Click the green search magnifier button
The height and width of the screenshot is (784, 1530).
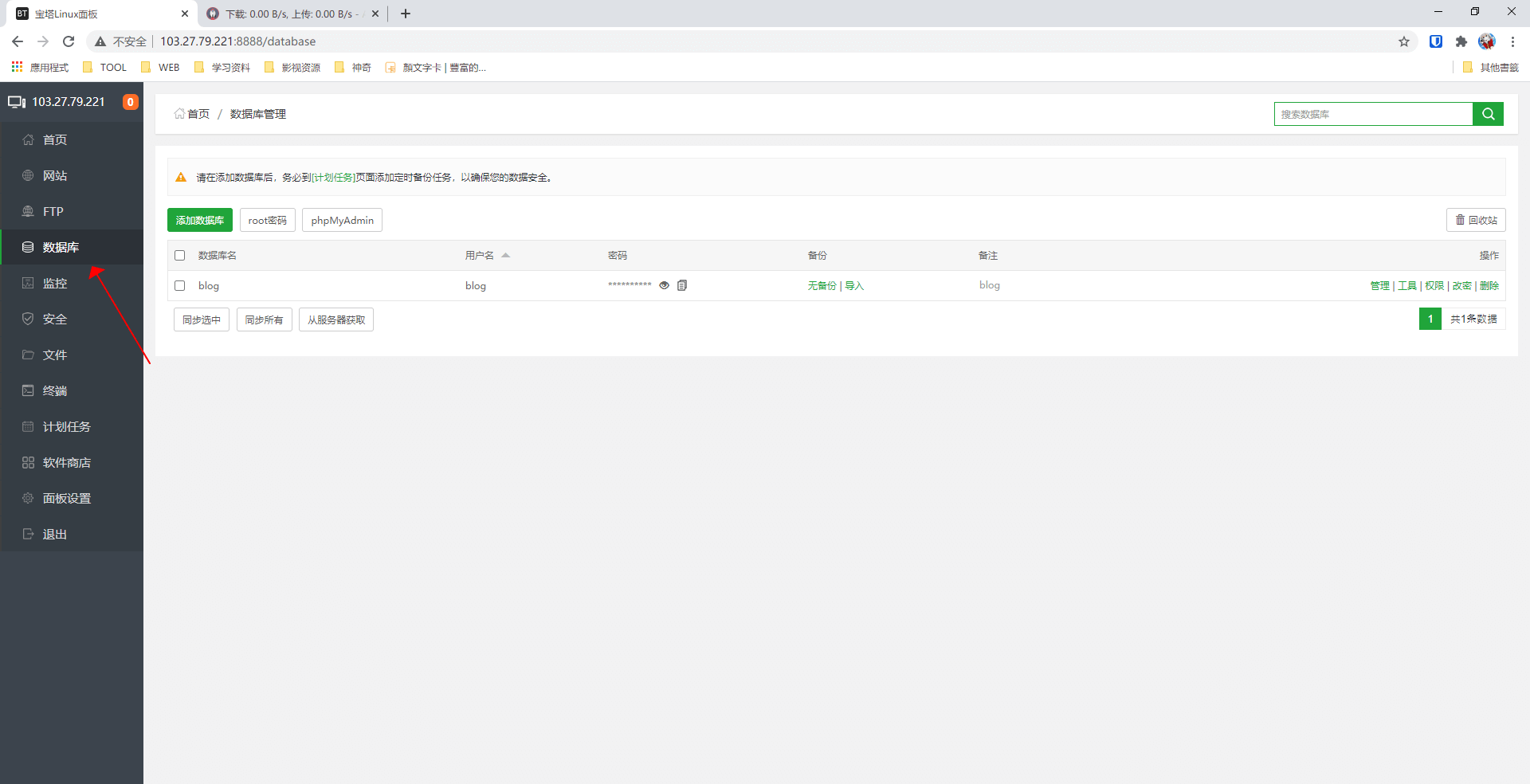[1488, 114]
